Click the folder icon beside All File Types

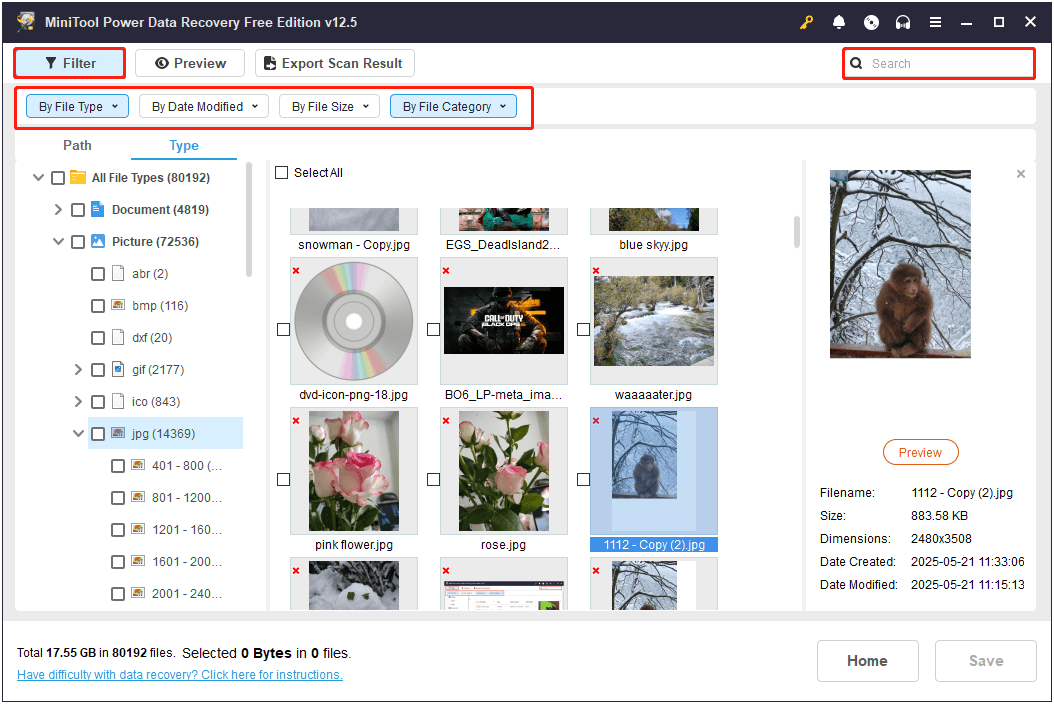click(78, 177)
